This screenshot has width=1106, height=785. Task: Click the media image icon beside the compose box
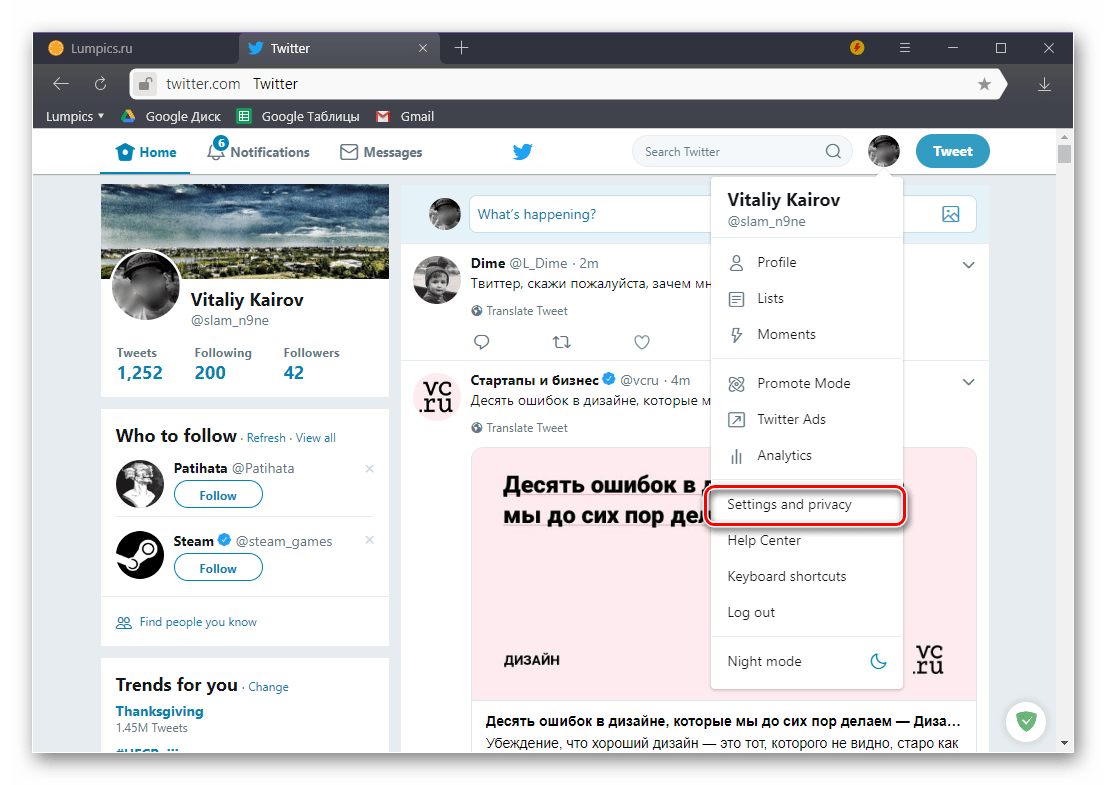(x=949, y=214)
